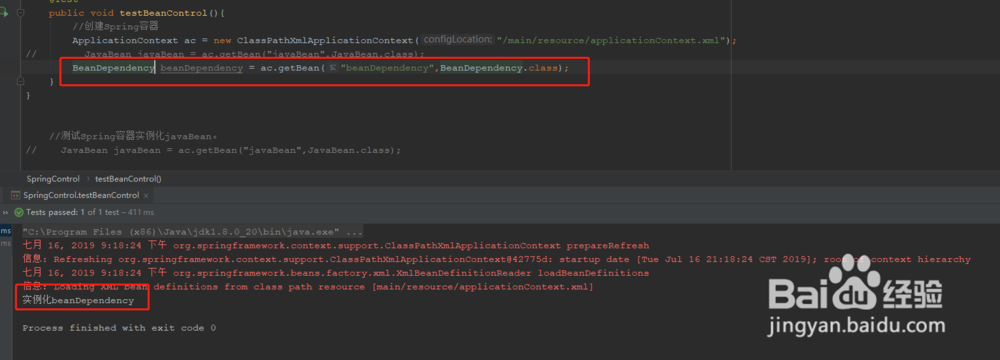Close the SpringControl.testBeanControl run tab
1000x360 pixels.
(x=146, y=196)
